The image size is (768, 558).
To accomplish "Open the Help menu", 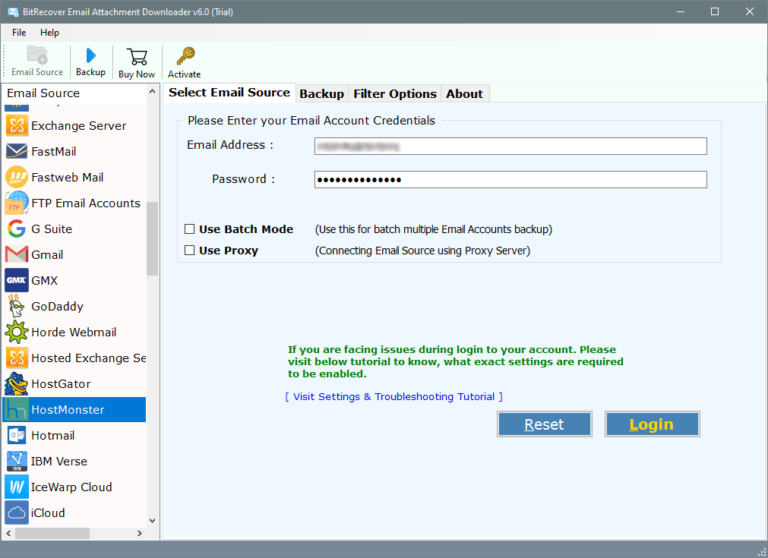I will (x=49, y=32).
